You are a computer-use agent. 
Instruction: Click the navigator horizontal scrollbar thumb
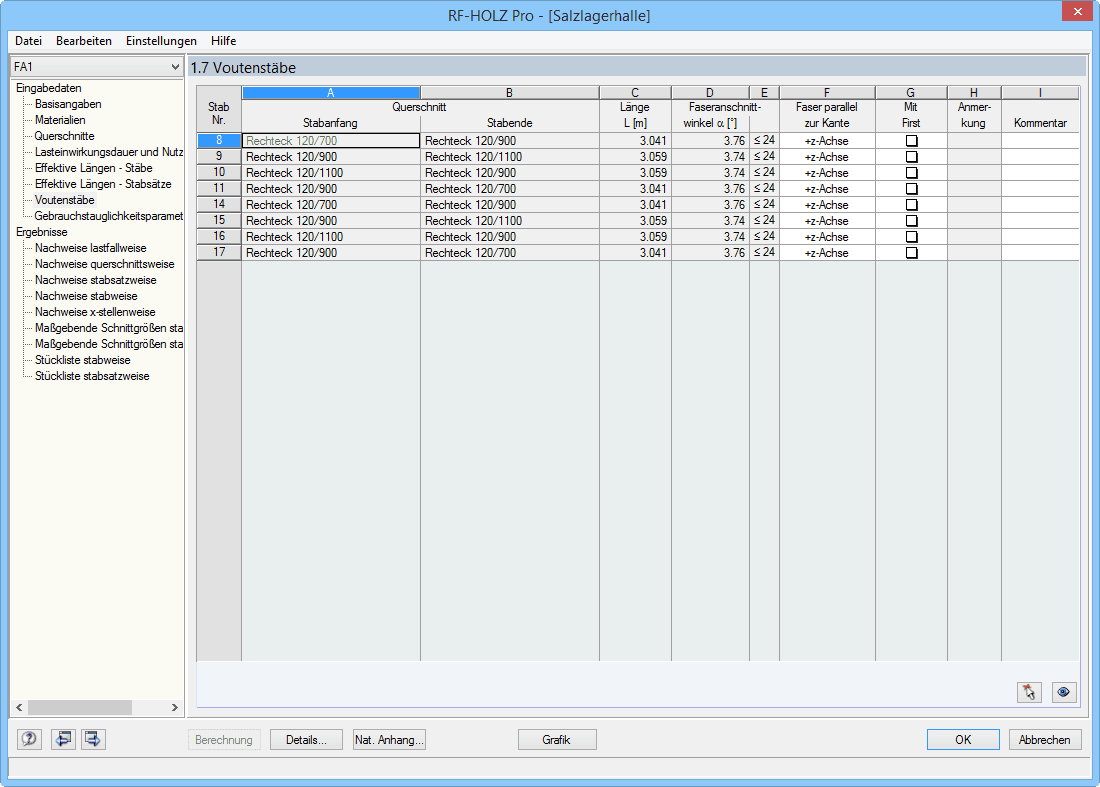coord(80,707)
